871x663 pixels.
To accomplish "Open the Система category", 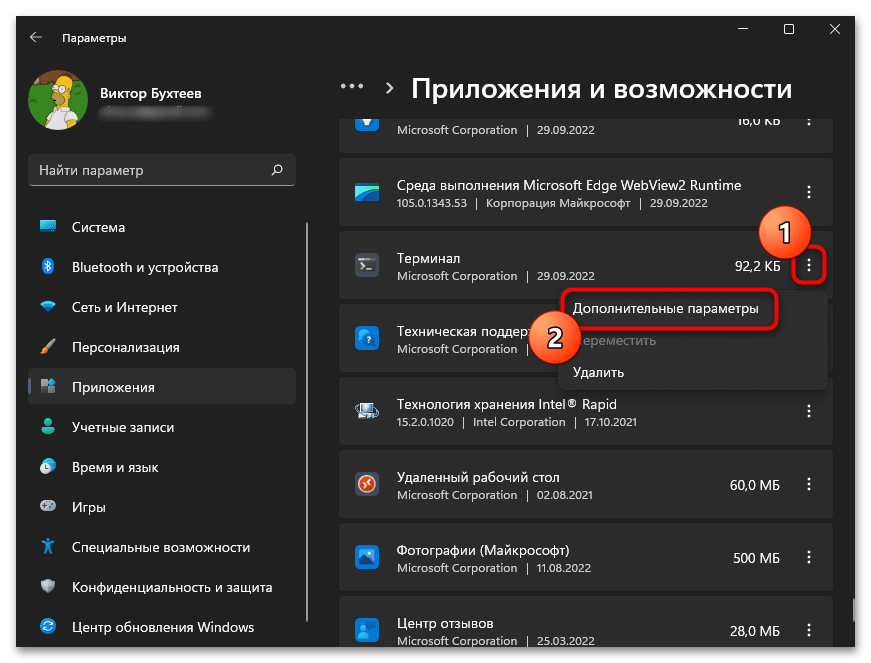I will point(162,227).
